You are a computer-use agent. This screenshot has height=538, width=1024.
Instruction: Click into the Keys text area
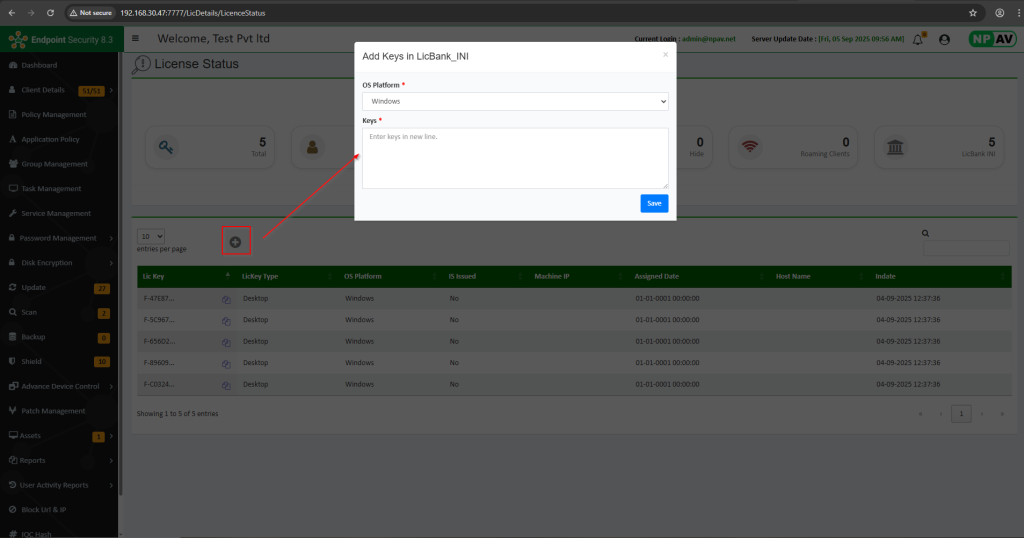(x=515, y=158)
